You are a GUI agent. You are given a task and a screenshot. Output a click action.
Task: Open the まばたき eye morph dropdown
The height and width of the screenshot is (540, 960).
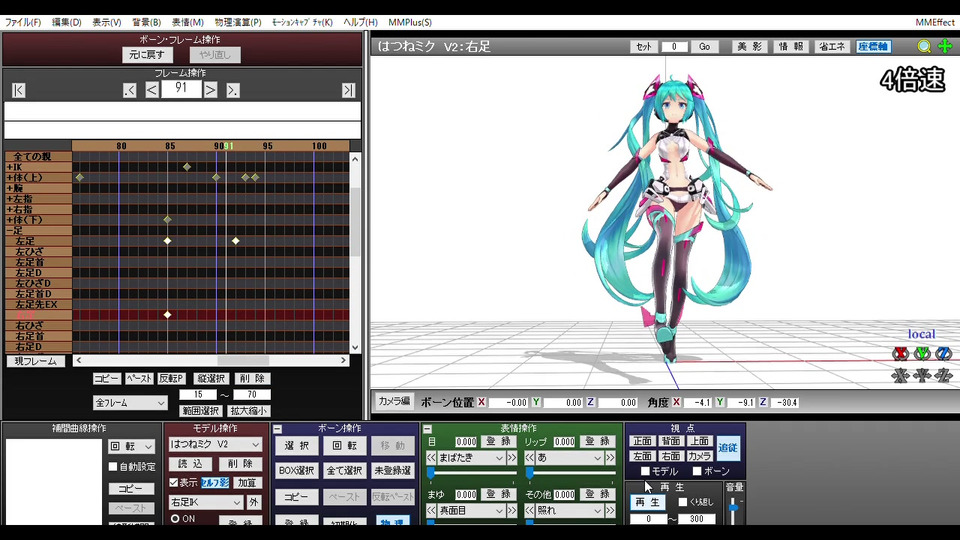471,458
